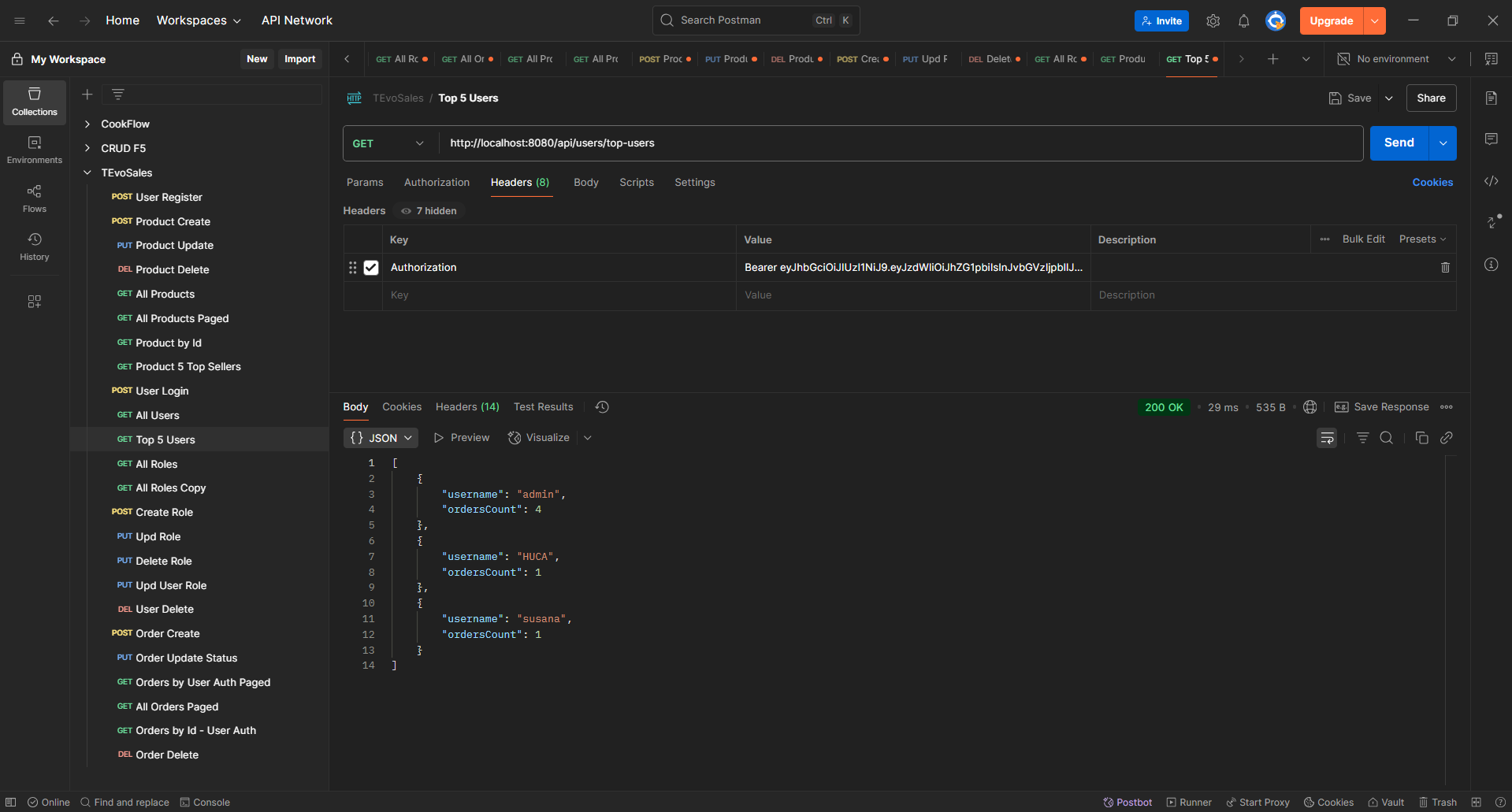Open the Flows sidebar panel

click(x=35, y=199)
